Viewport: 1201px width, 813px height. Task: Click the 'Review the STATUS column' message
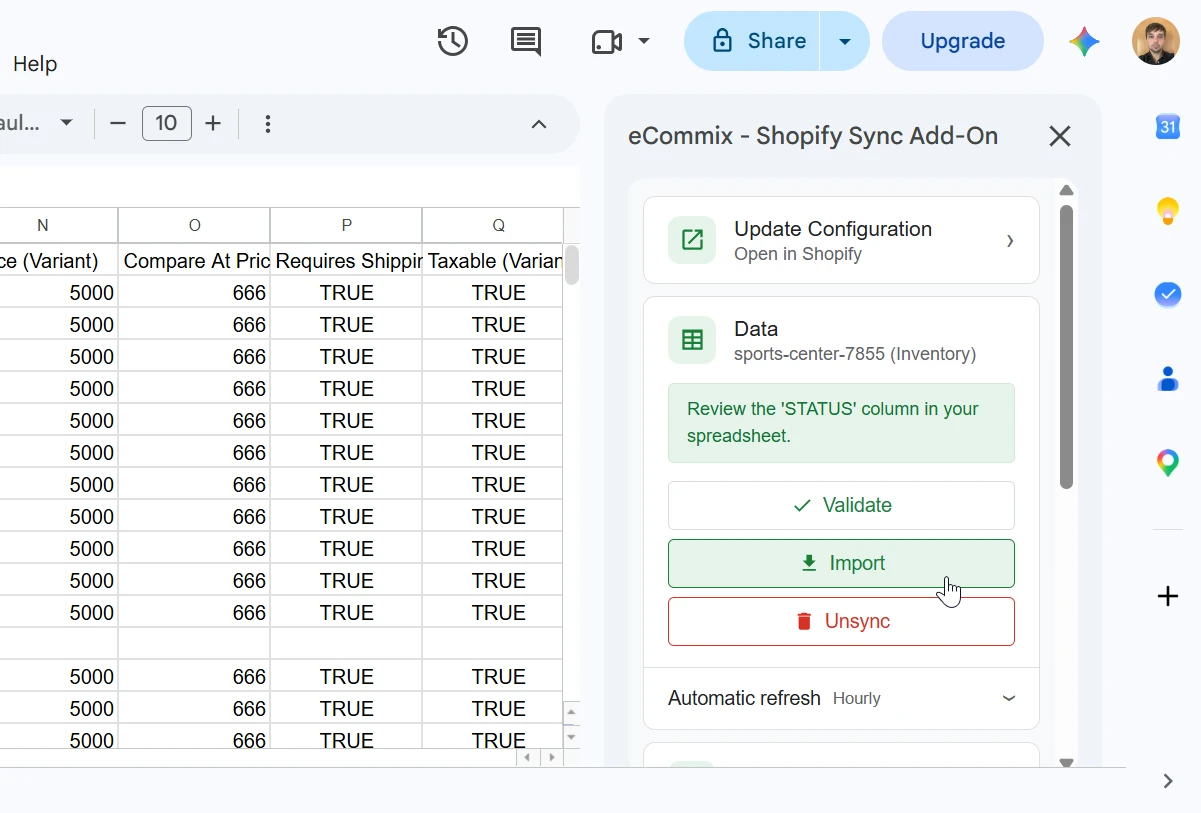[x=841, y=423]
